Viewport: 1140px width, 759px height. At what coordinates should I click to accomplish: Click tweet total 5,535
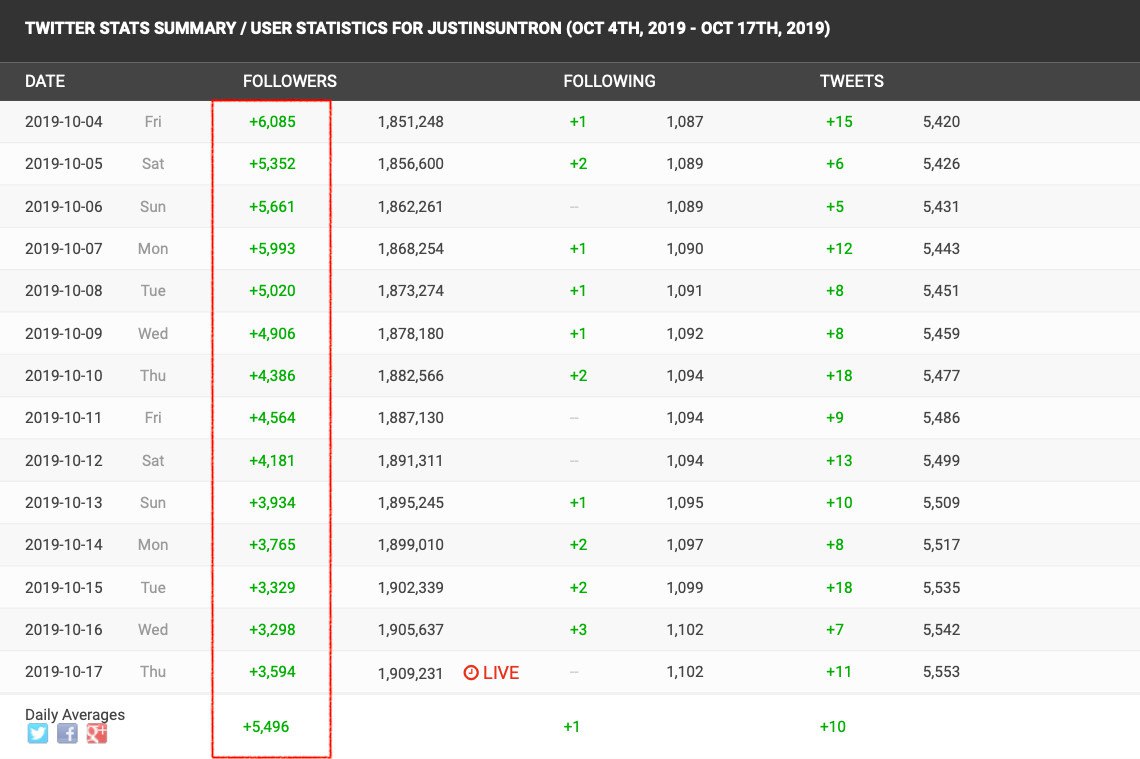tap(942, 587)
